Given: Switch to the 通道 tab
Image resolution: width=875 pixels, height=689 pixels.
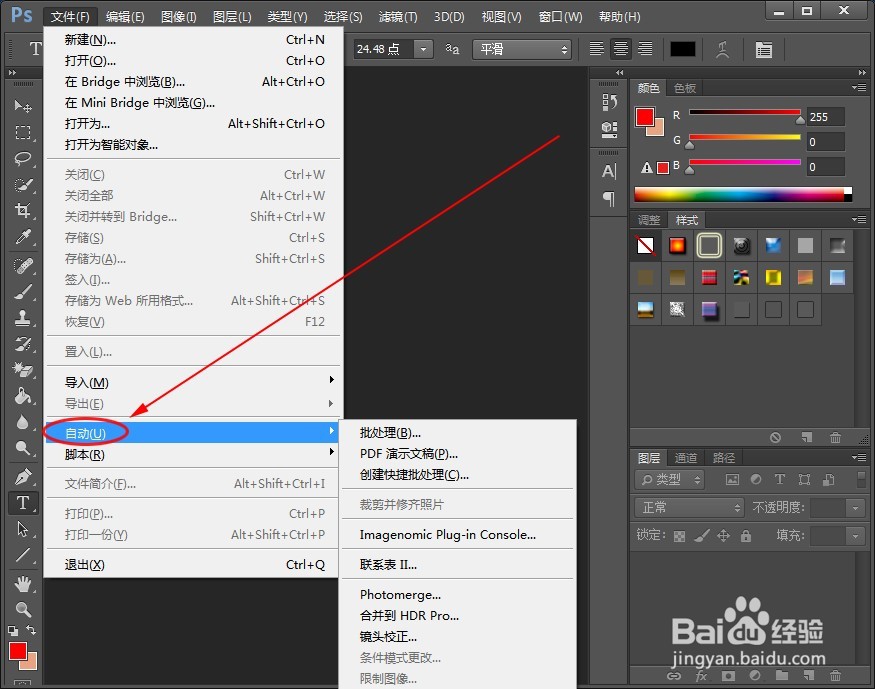Looking at the screenshot, I should pos(686,457).
